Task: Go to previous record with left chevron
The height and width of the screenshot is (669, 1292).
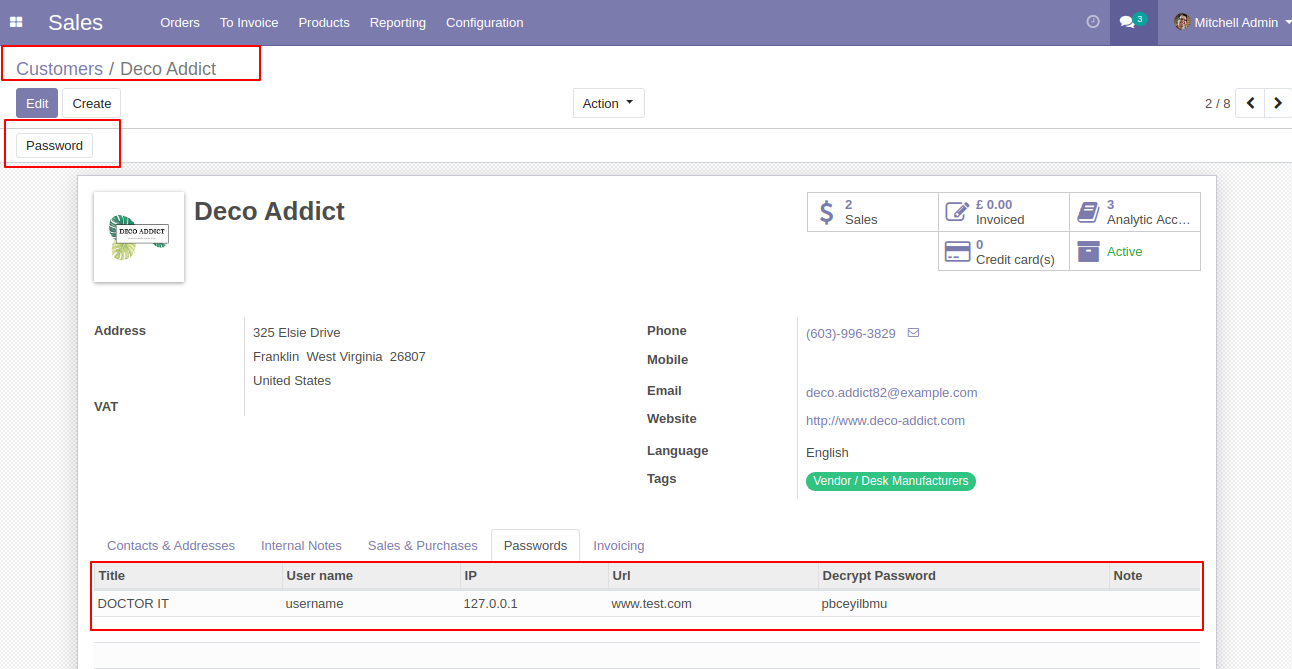Action: tap(1250, 103)
